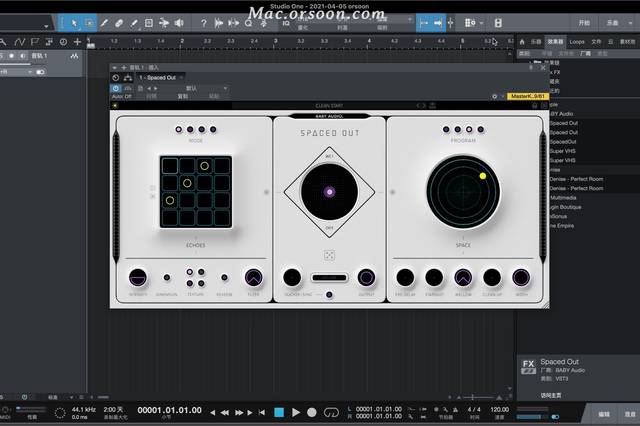Click the Intensity knob in the Echoes section
The width and height of the screenshot is (640, 426).
[138, 277]
